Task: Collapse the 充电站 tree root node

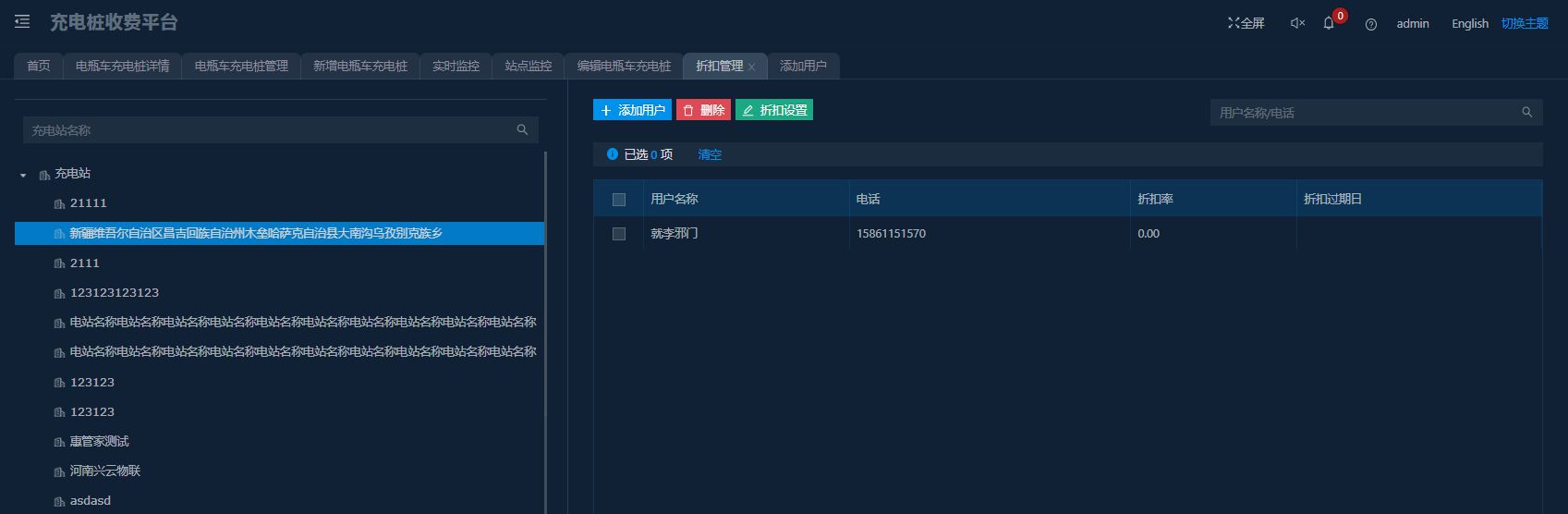Action: [24, 175]
